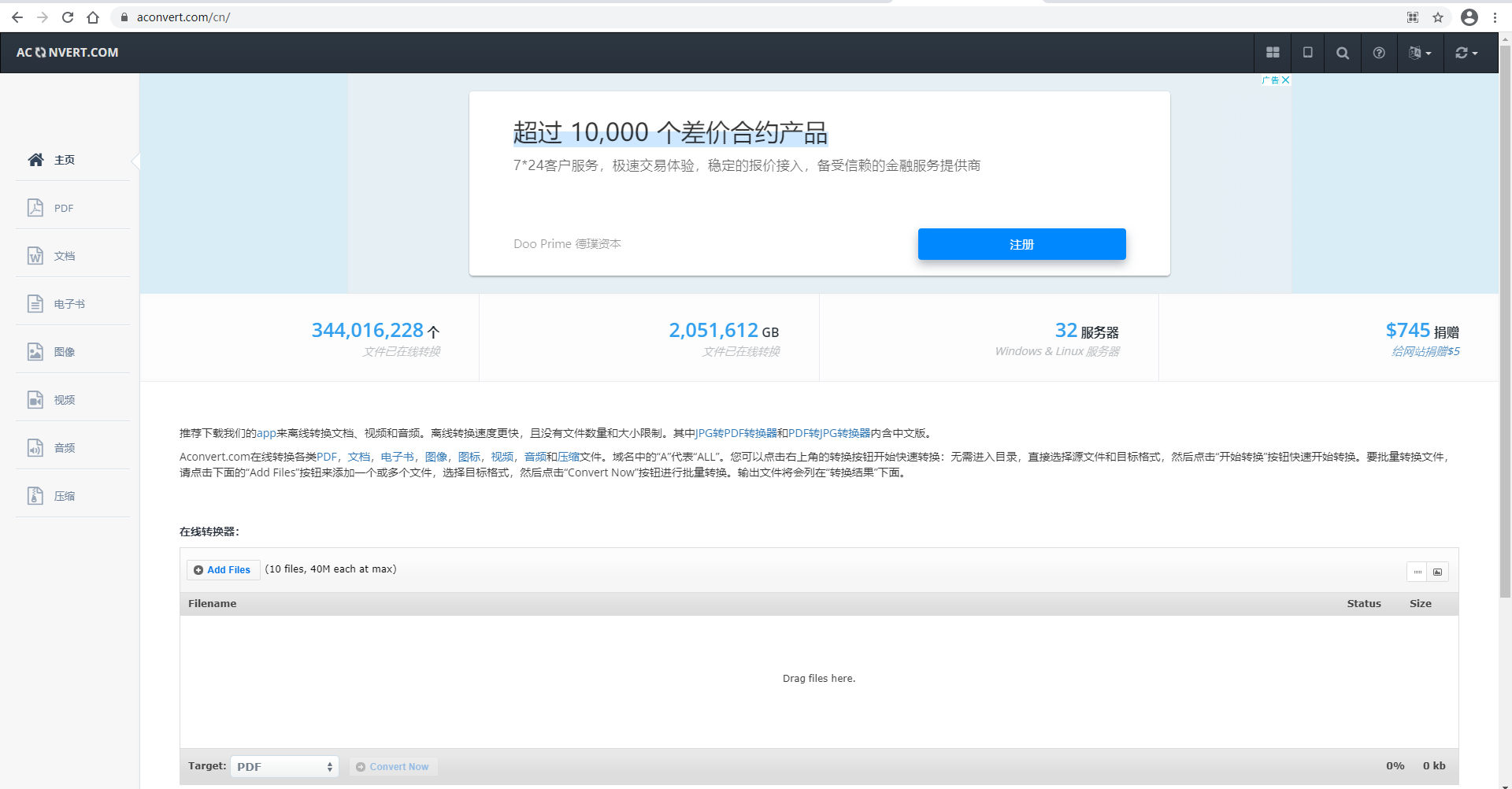Click the PDF file icon in sidebar
This screenshot has width=1512, height=789.
(x=35, y=208)
